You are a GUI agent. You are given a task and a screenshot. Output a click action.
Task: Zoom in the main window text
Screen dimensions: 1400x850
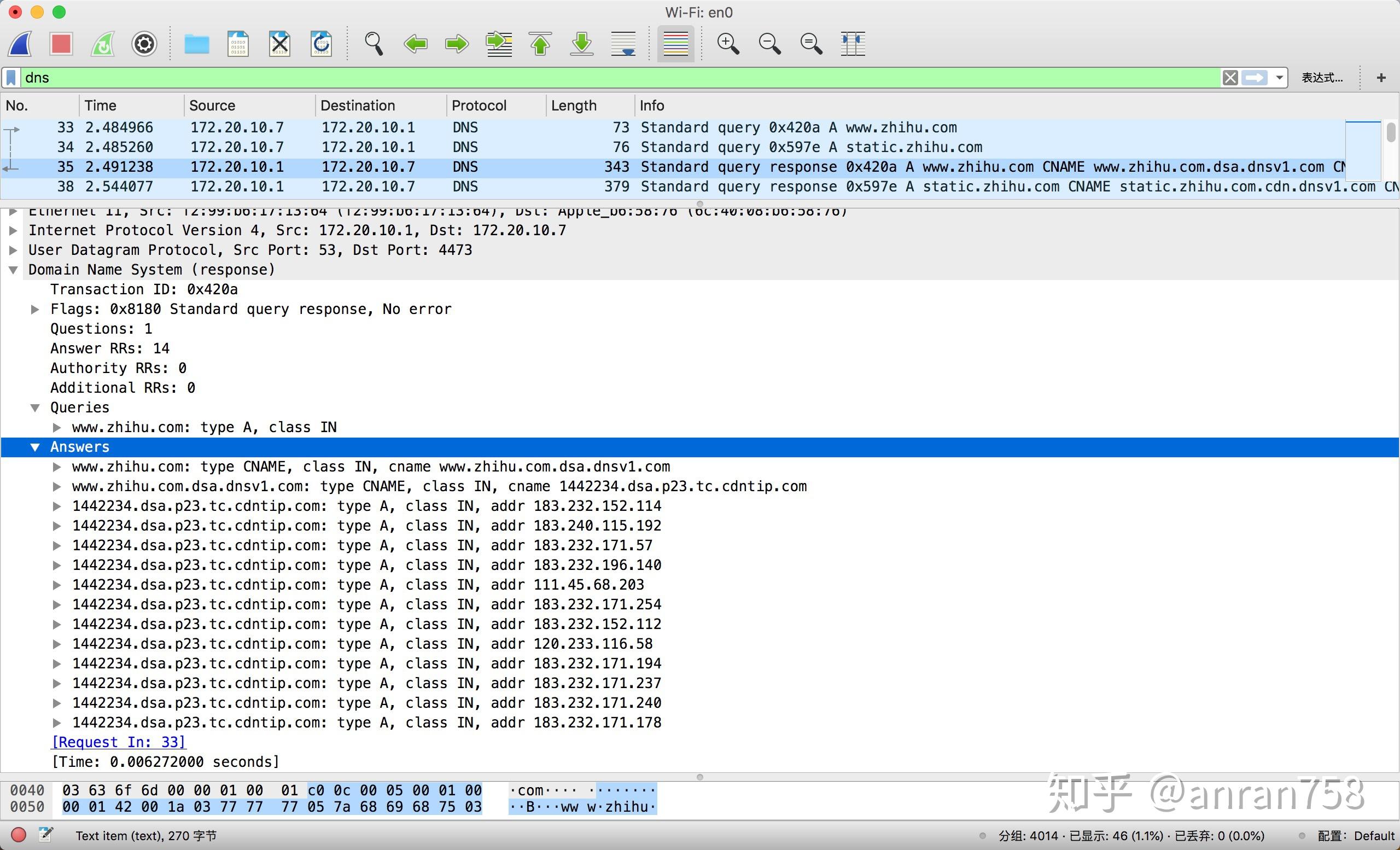click(728, 44)
